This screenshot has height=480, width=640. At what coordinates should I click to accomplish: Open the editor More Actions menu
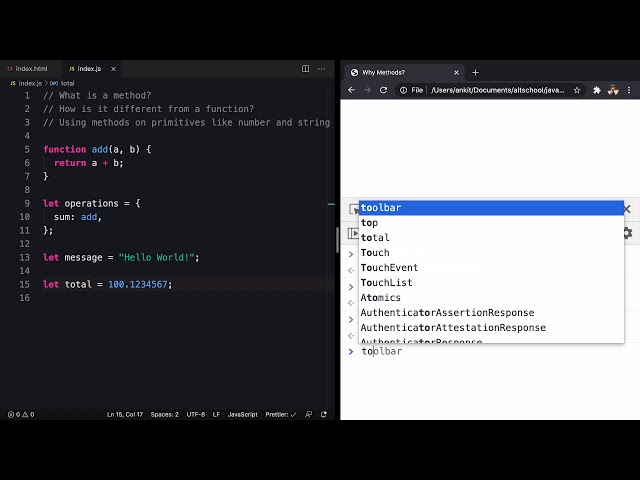coord(322,69)
